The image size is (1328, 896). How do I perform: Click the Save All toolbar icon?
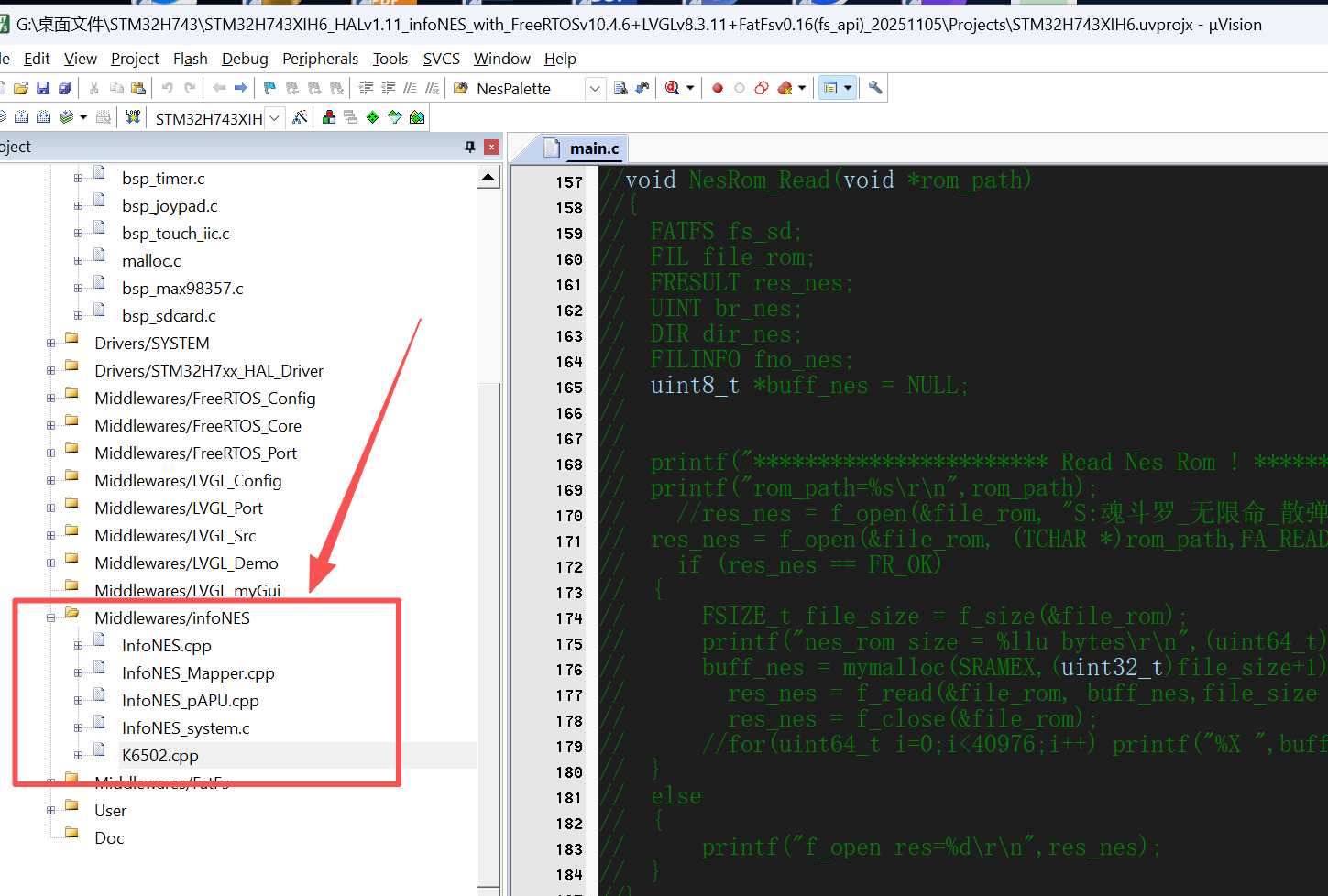(65, 88)
